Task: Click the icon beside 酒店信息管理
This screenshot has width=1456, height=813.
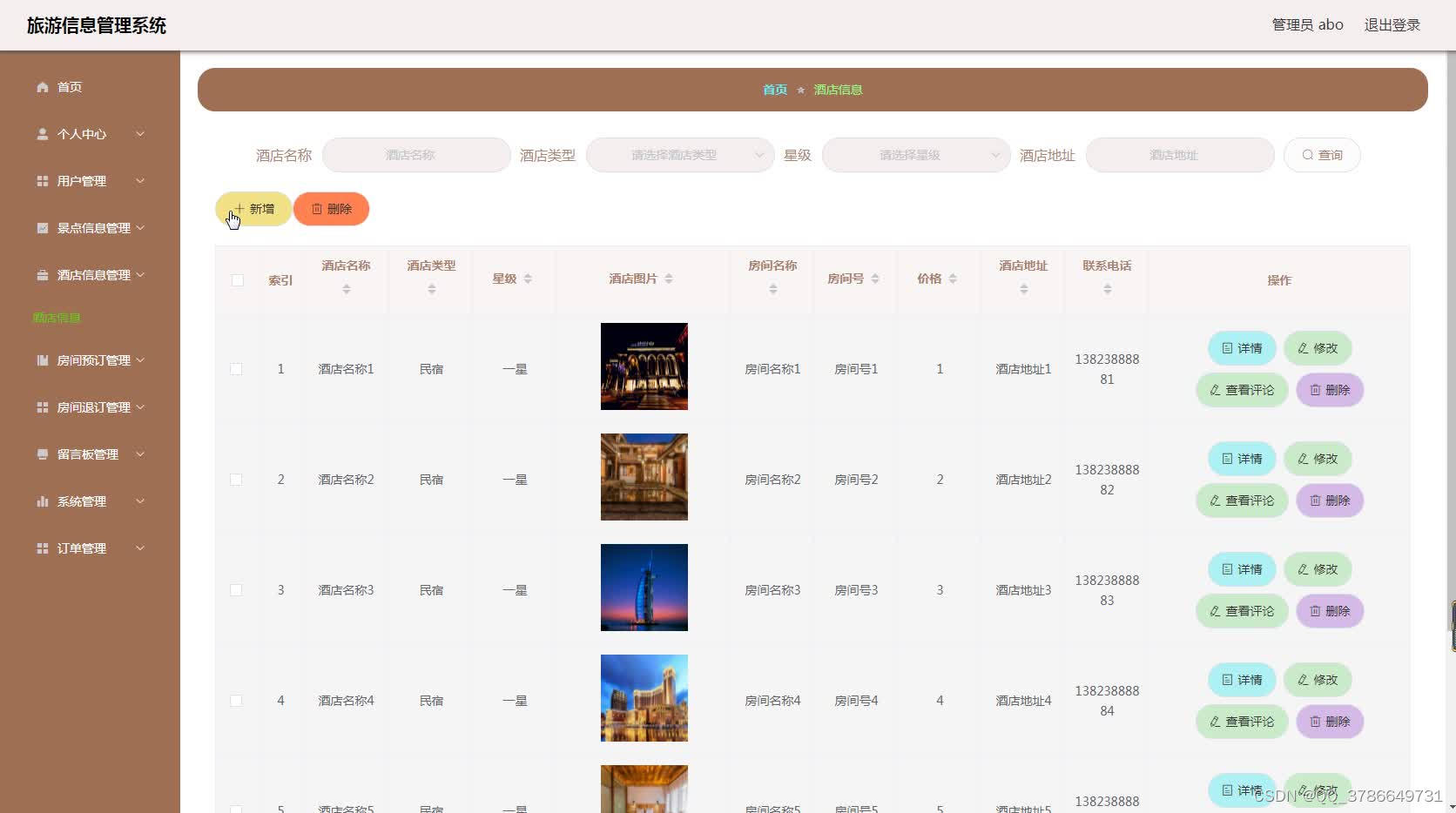Action: pyautogui.click(x=42, y=275)
